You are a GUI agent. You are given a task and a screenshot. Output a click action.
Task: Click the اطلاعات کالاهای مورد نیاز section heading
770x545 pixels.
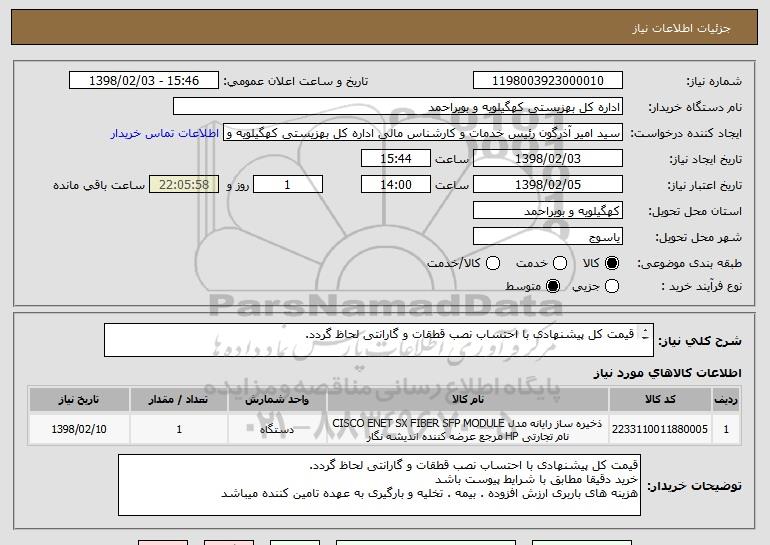tap(667, 374)
